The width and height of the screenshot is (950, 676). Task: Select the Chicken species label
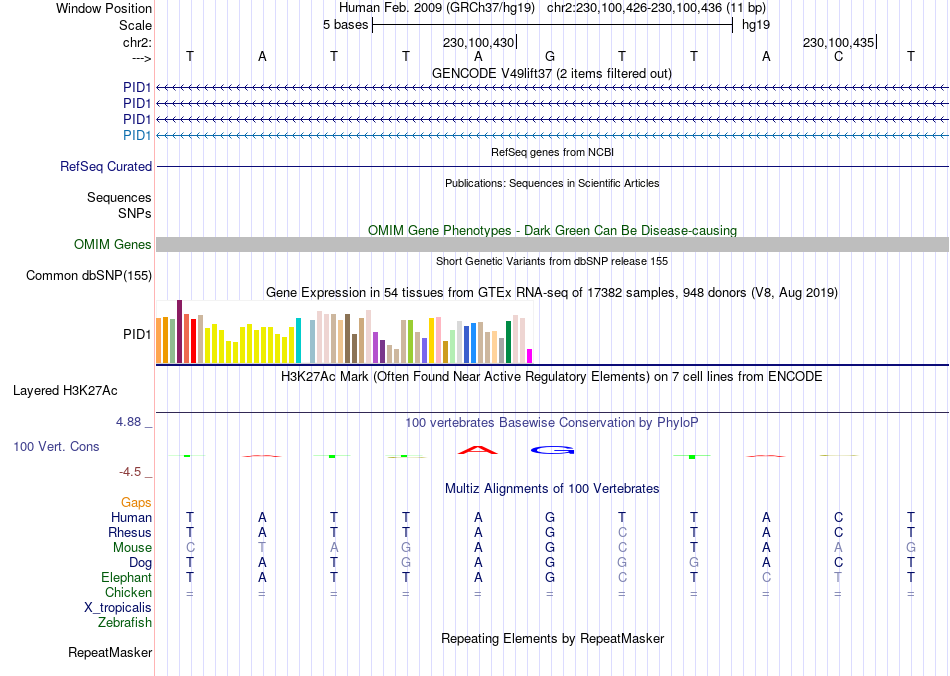click(x=128, y=592)
